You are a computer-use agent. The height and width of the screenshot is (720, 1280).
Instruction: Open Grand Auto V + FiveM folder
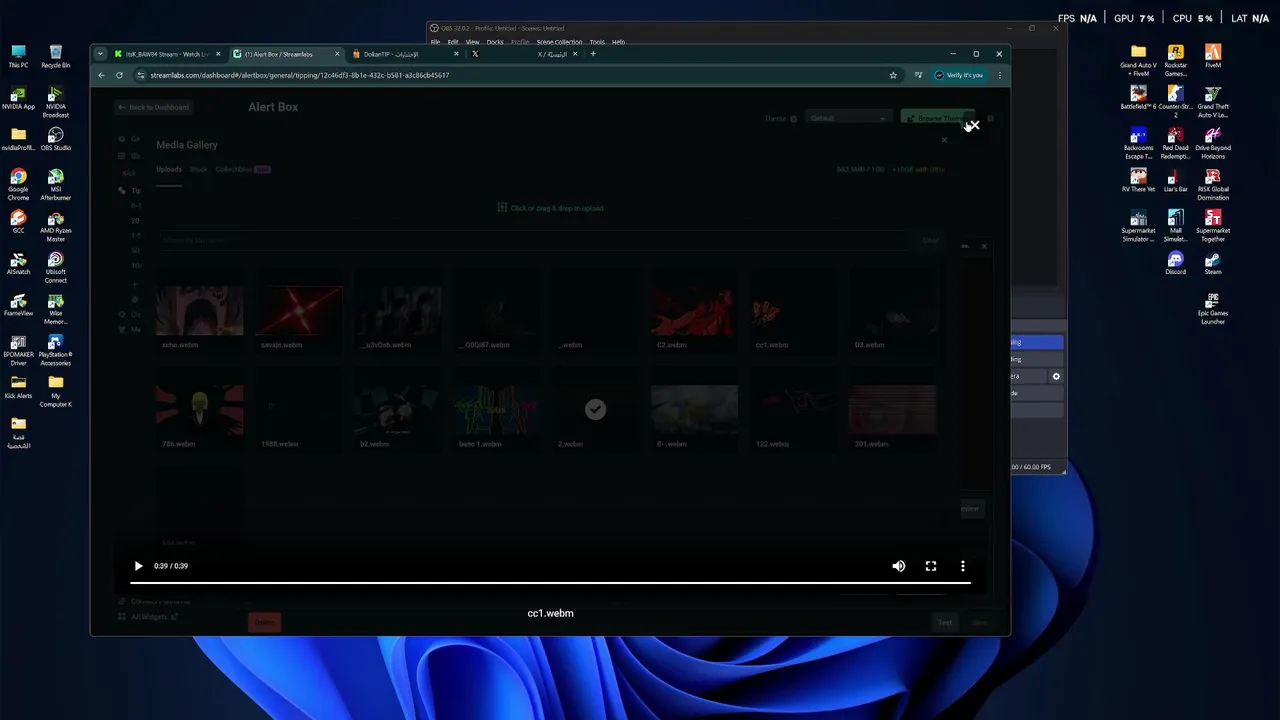pos(1138,60)
